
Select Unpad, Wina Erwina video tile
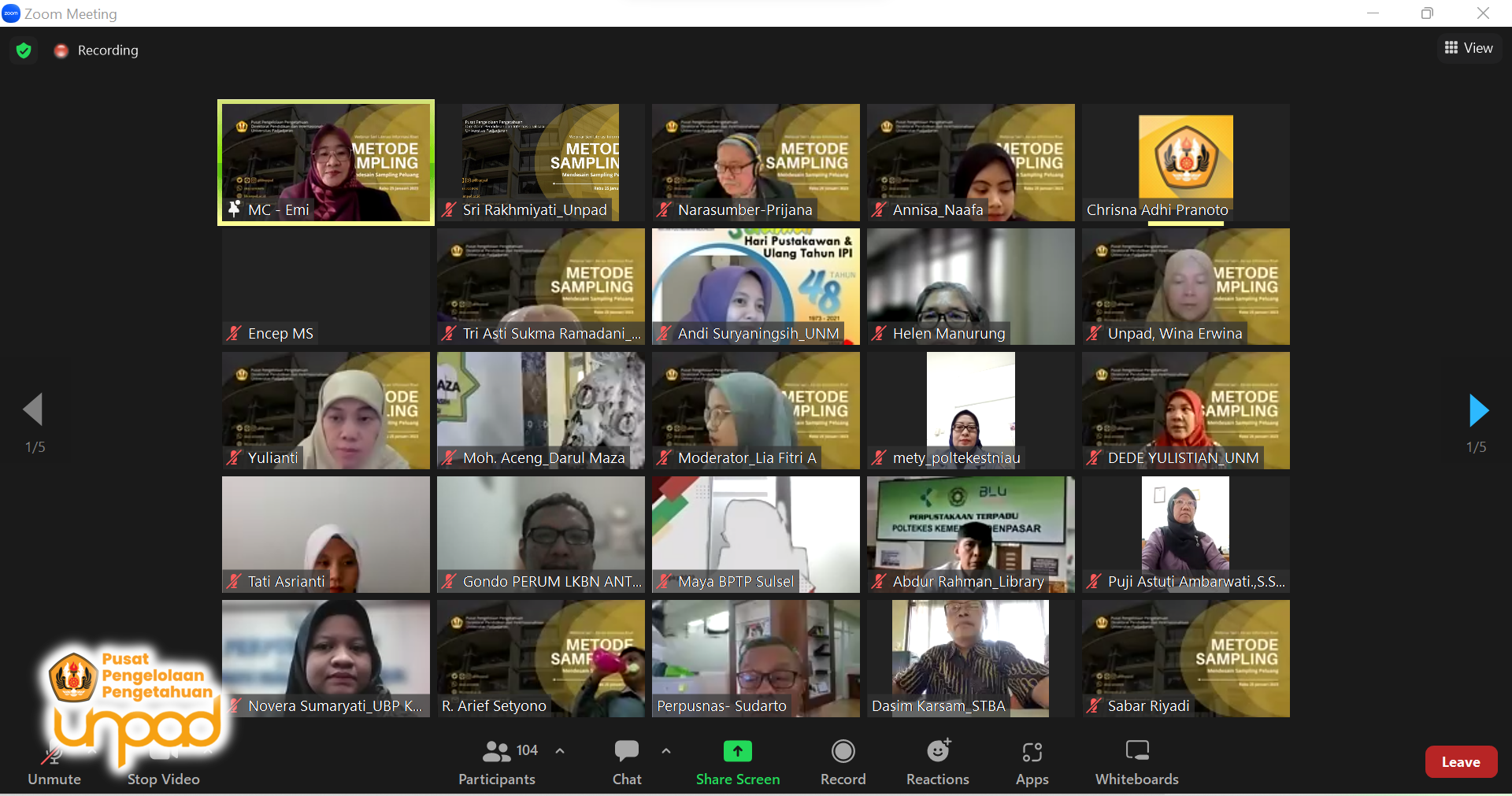click(x=1186, y=287)
